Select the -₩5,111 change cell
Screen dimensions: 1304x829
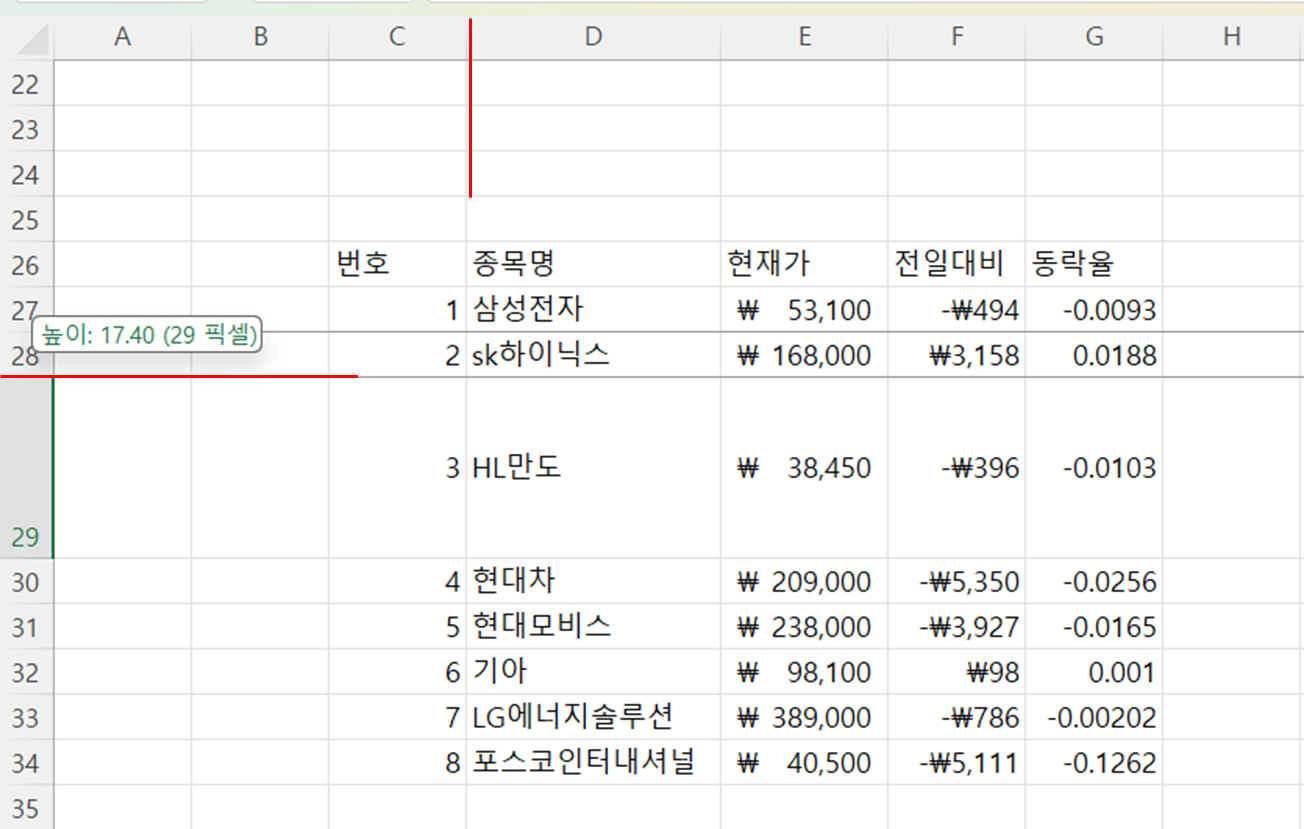[956, 762]
